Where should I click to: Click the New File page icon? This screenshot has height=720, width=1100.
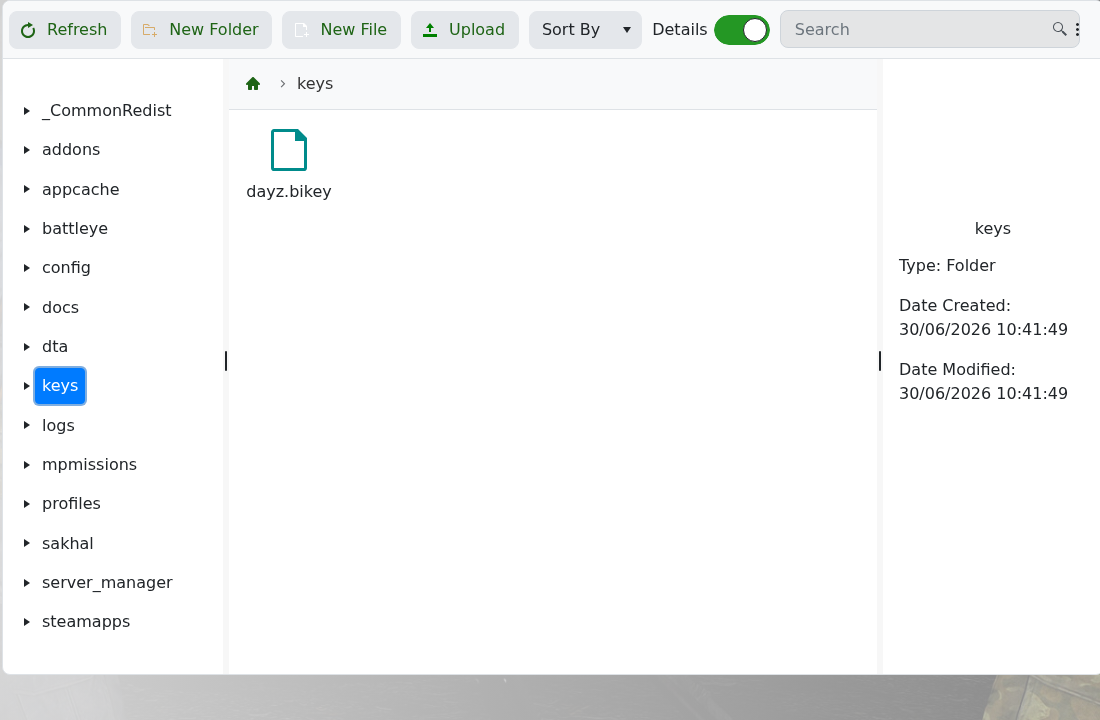[301, 30]
